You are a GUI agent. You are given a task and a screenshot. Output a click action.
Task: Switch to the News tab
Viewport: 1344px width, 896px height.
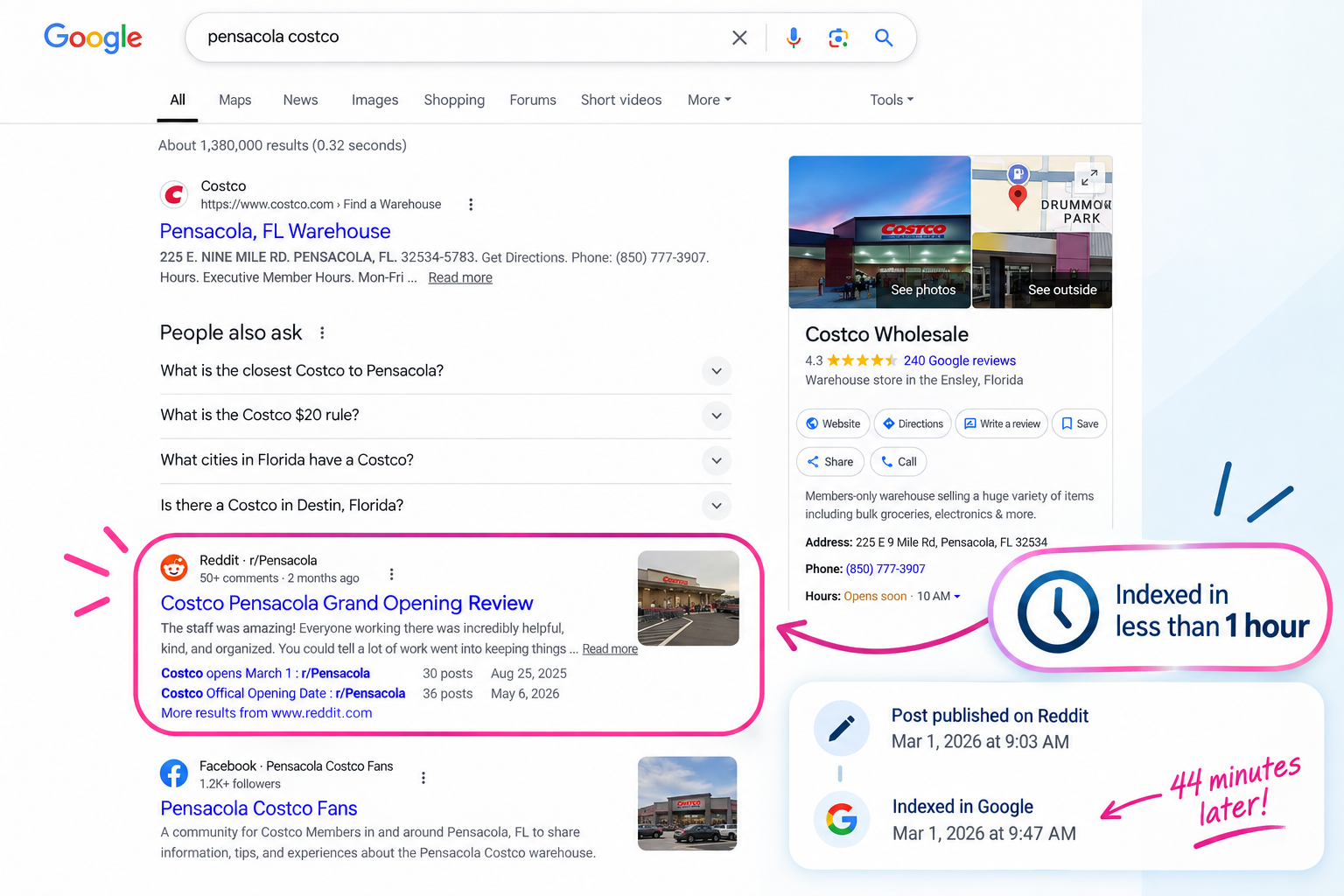300,100
